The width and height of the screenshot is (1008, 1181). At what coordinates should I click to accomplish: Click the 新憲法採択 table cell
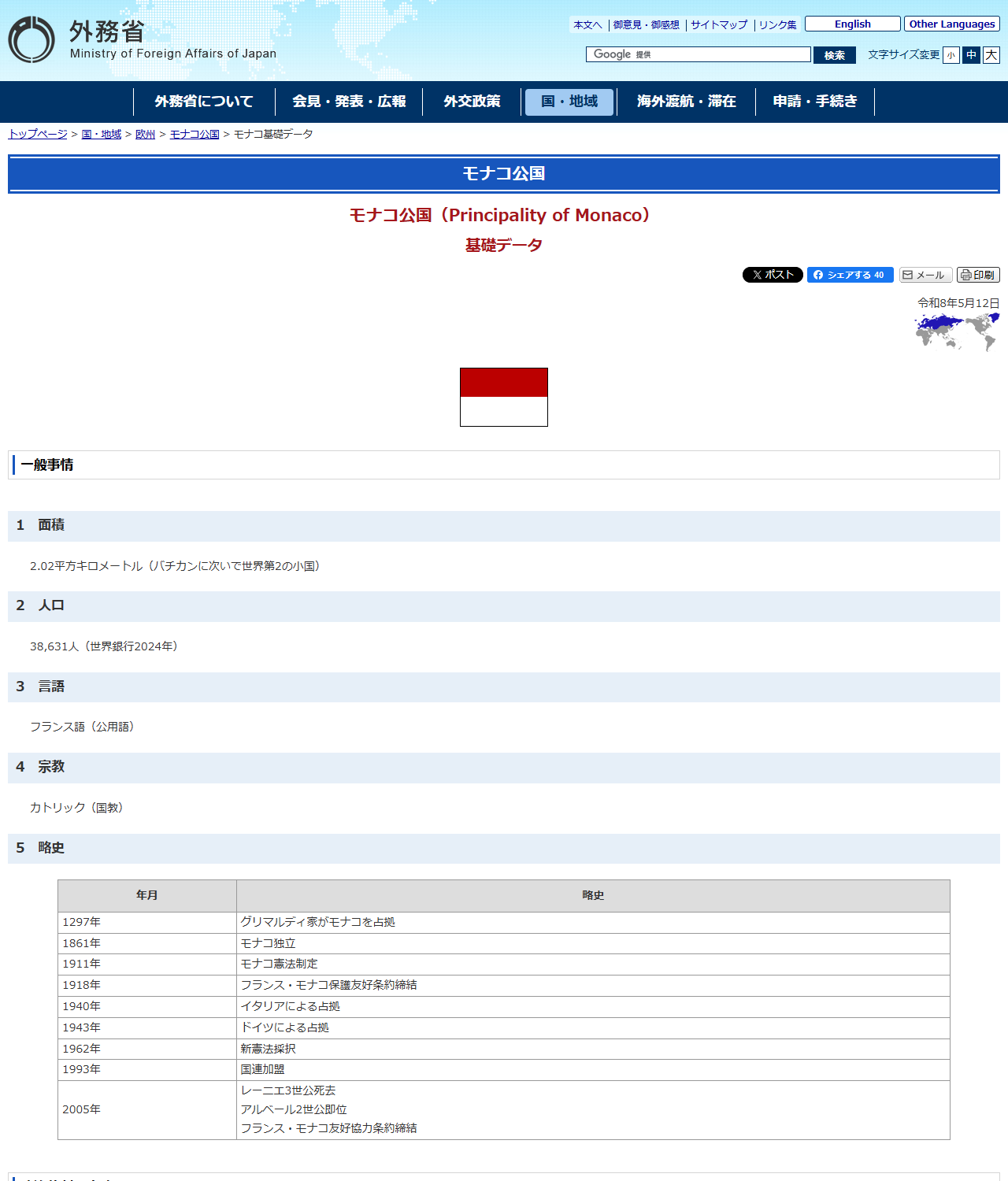click(593, 1049)
